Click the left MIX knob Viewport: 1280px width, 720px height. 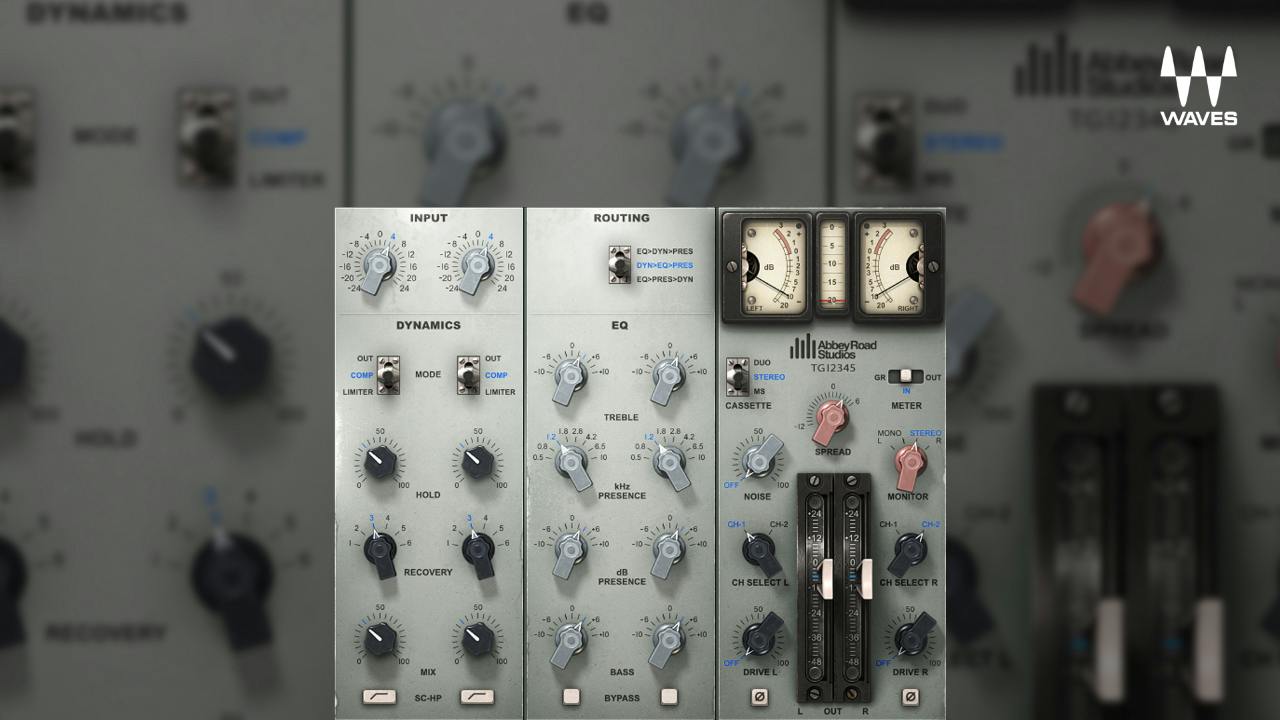point(380,638)
